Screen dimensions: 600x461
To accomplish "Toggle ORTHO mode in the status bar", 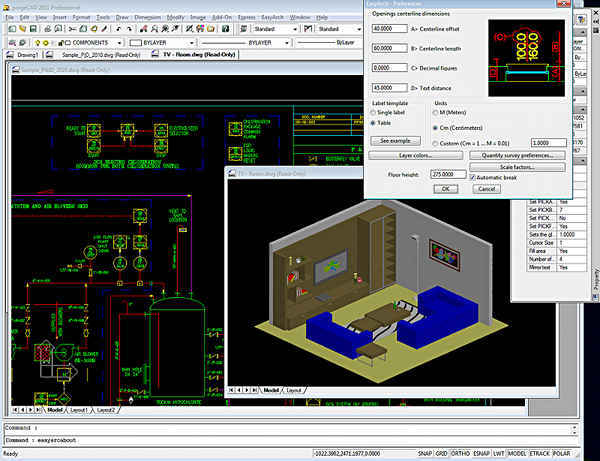I will [460, 453].
